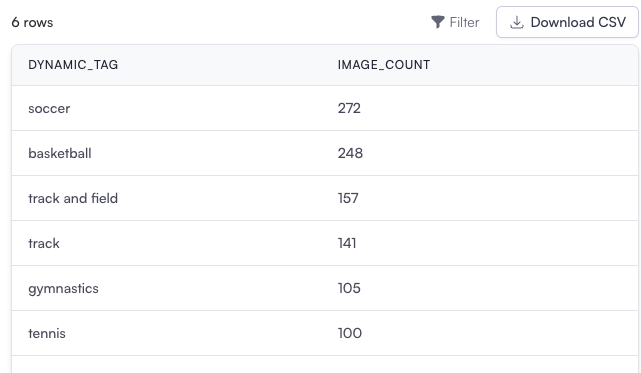The height and width of the screenshot is (373, 641).
Task: Click the 141 image count value
Action: point(347,243)
